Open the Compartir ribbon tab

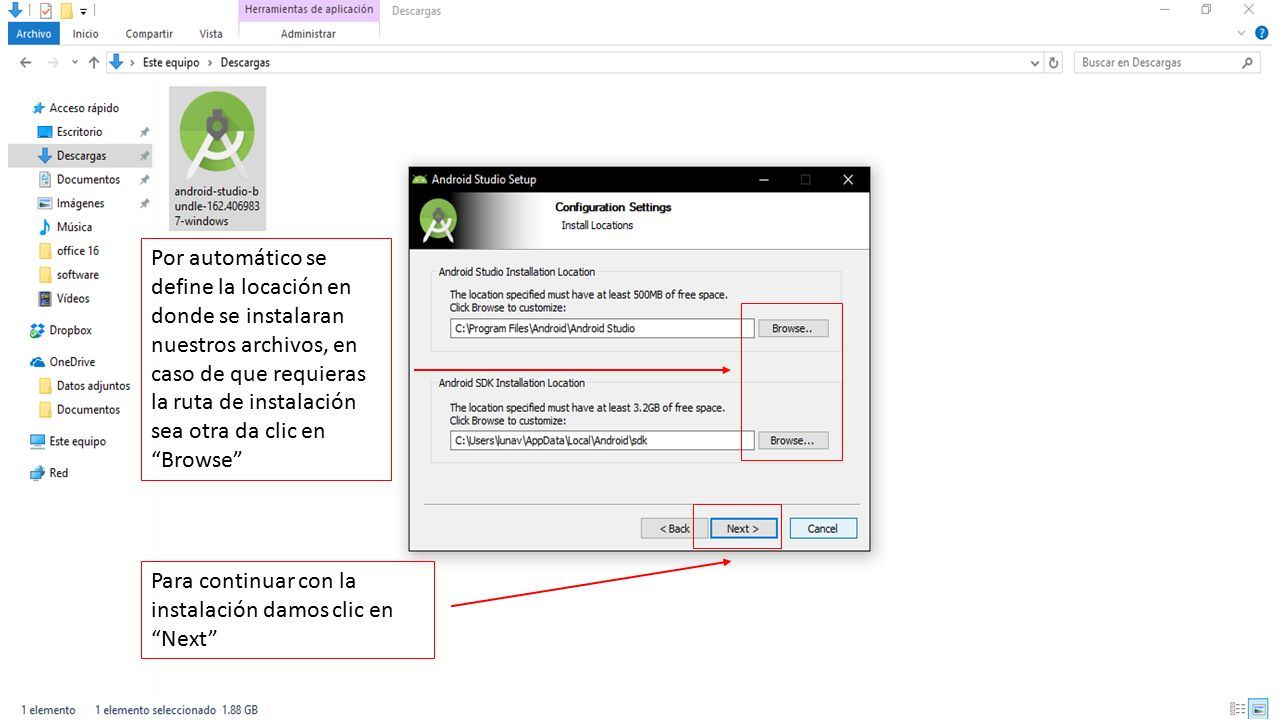click(x=149, y=34)
